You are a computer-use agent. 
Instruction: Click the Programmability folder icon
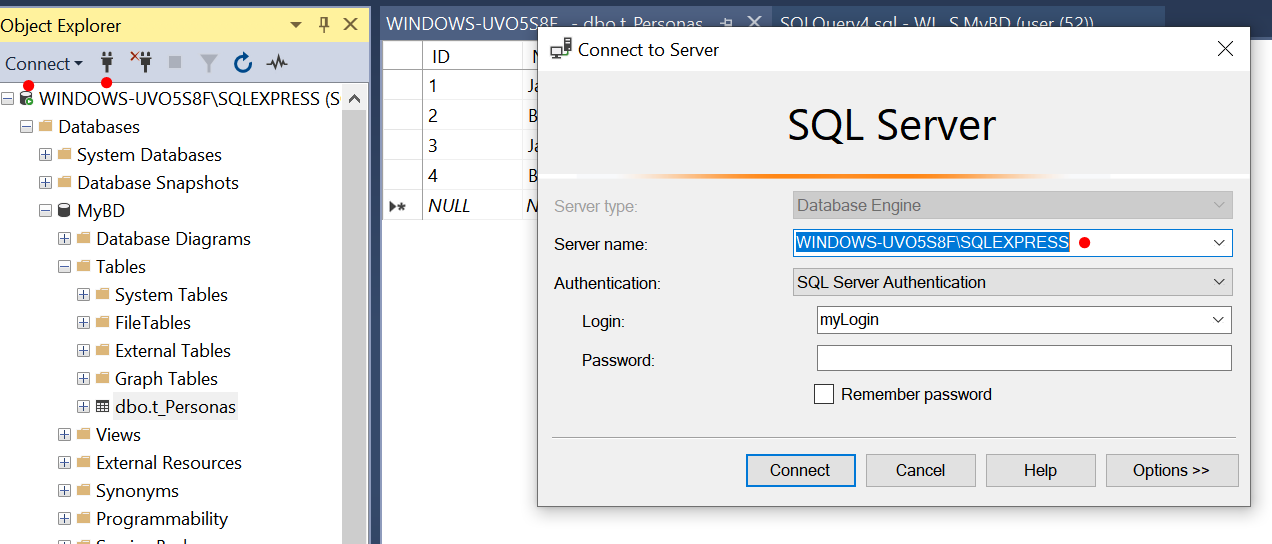84,519
